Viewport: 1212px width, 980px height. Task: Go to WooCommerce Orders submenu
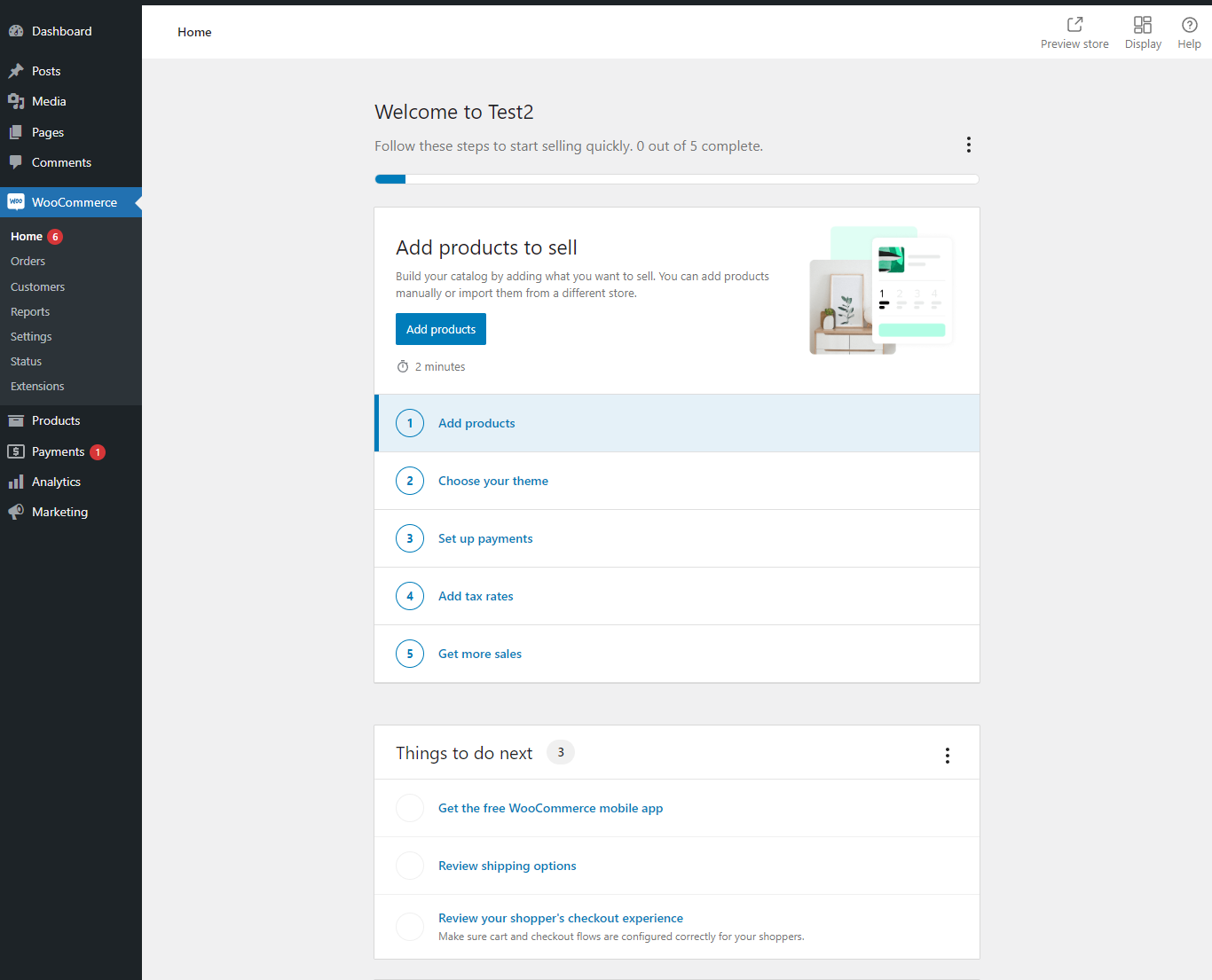point(28,262)
